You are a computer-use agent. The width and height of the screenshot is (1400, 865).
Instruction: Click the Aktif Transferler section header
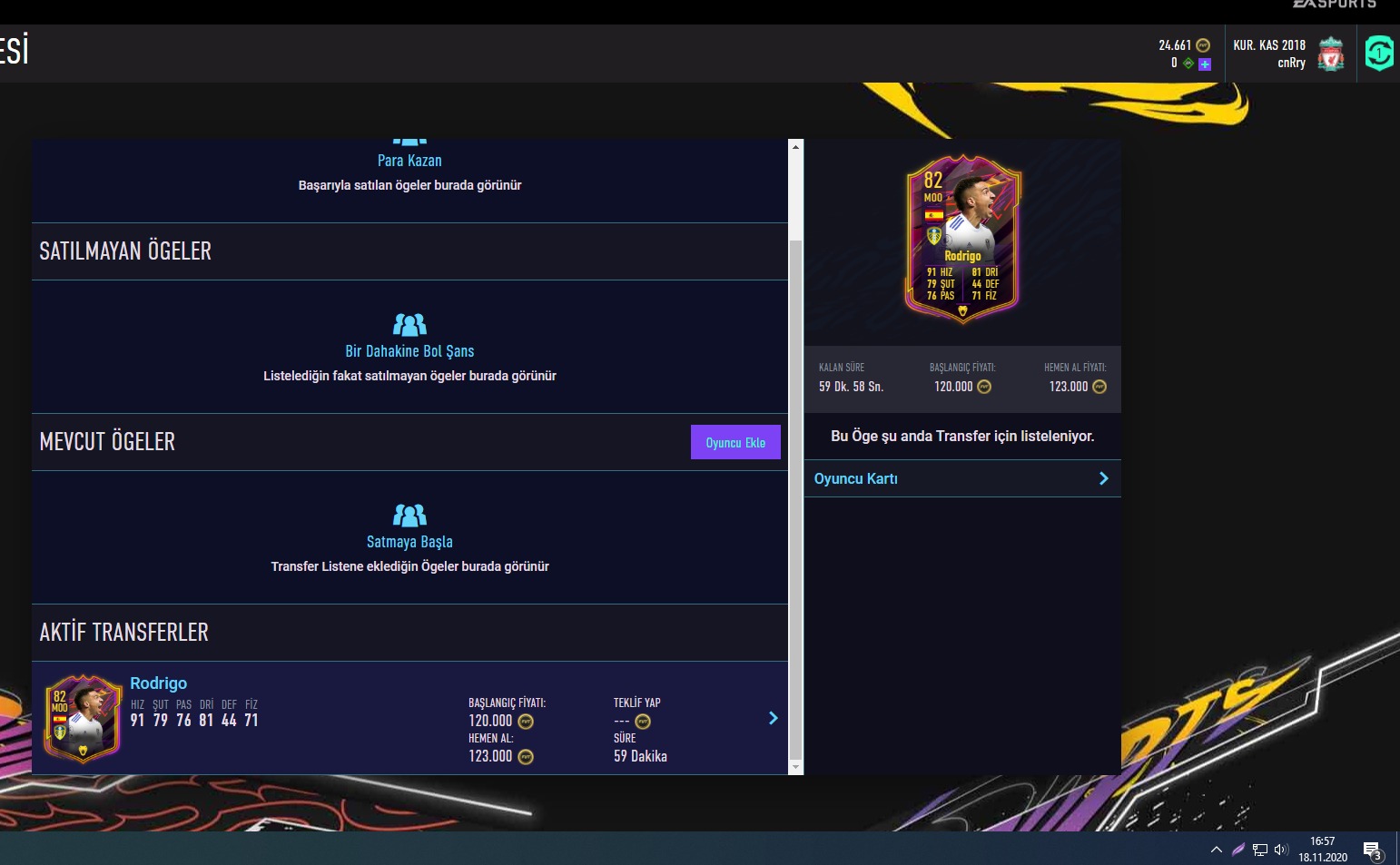409,633
